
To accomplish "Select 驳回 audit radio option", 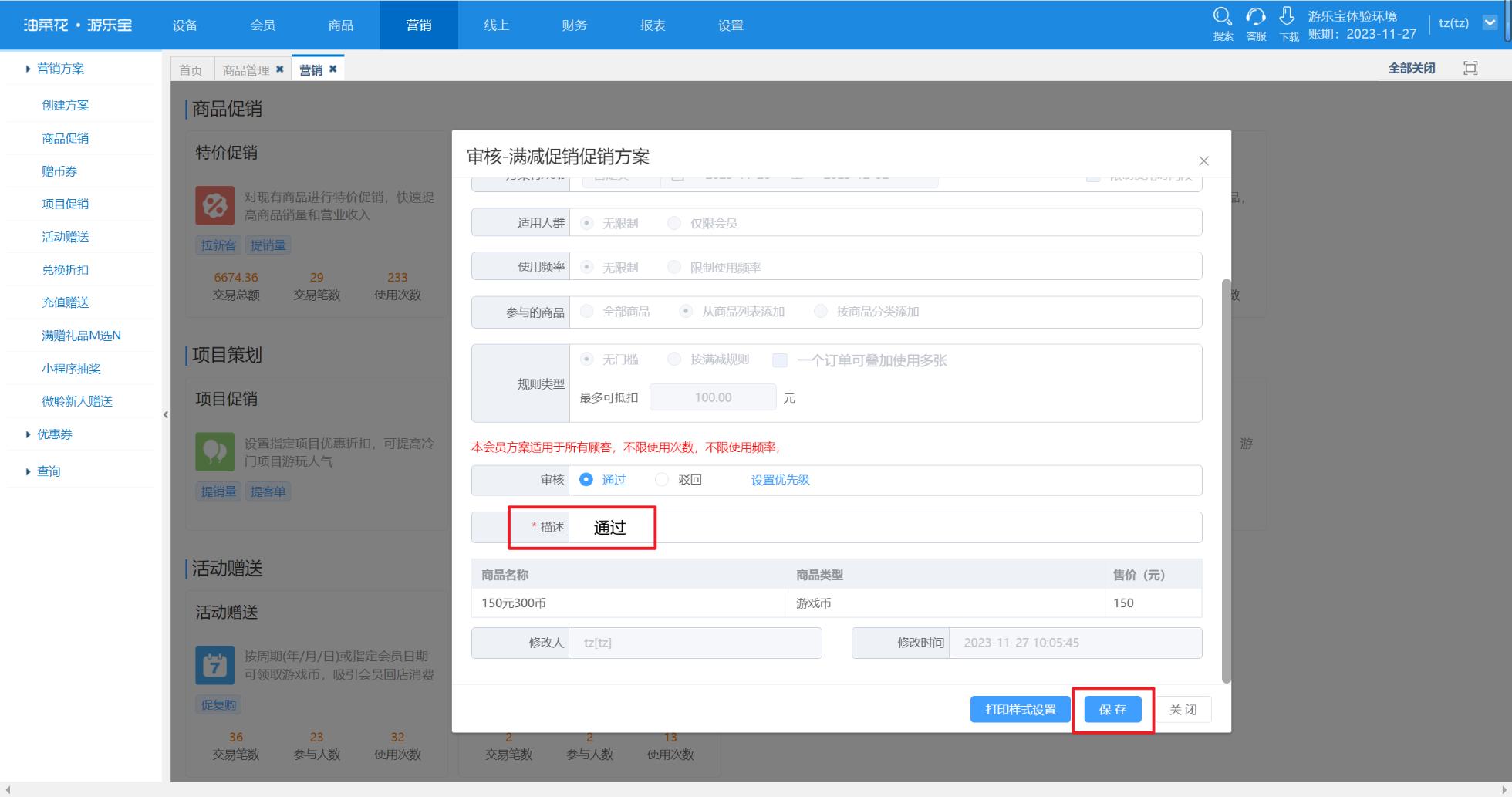I will [661, 479].
